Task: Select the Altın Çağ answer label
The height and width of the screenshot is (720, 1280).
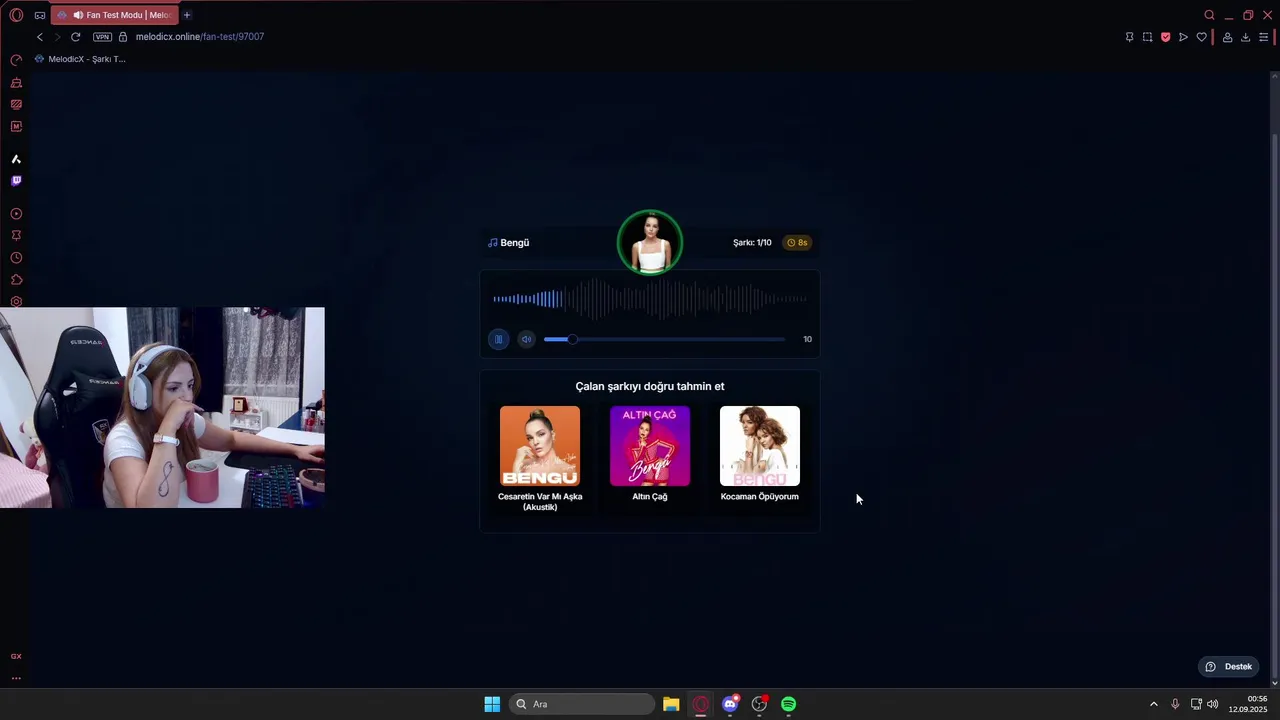Action: tap(650, 497)
